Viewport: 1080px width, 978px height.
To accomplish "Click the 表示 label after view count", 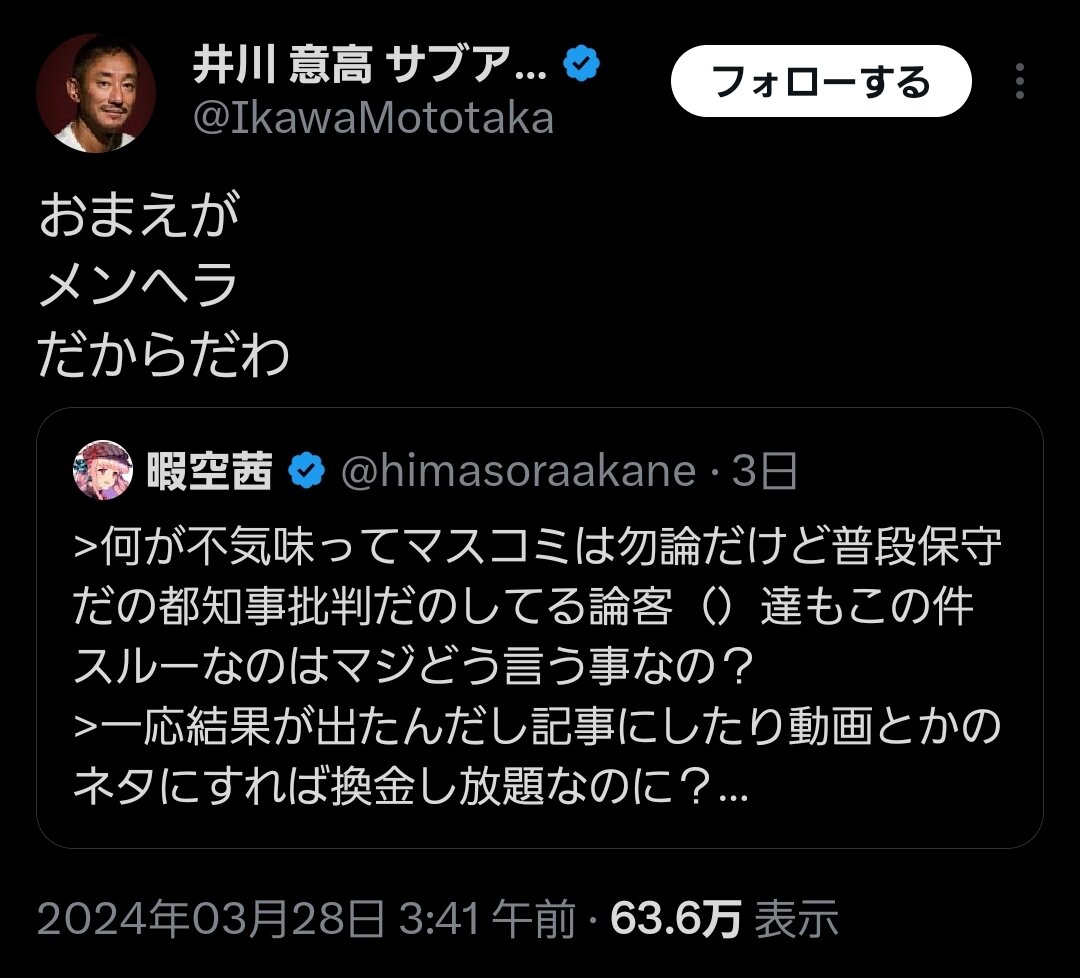I will (796, 919).
